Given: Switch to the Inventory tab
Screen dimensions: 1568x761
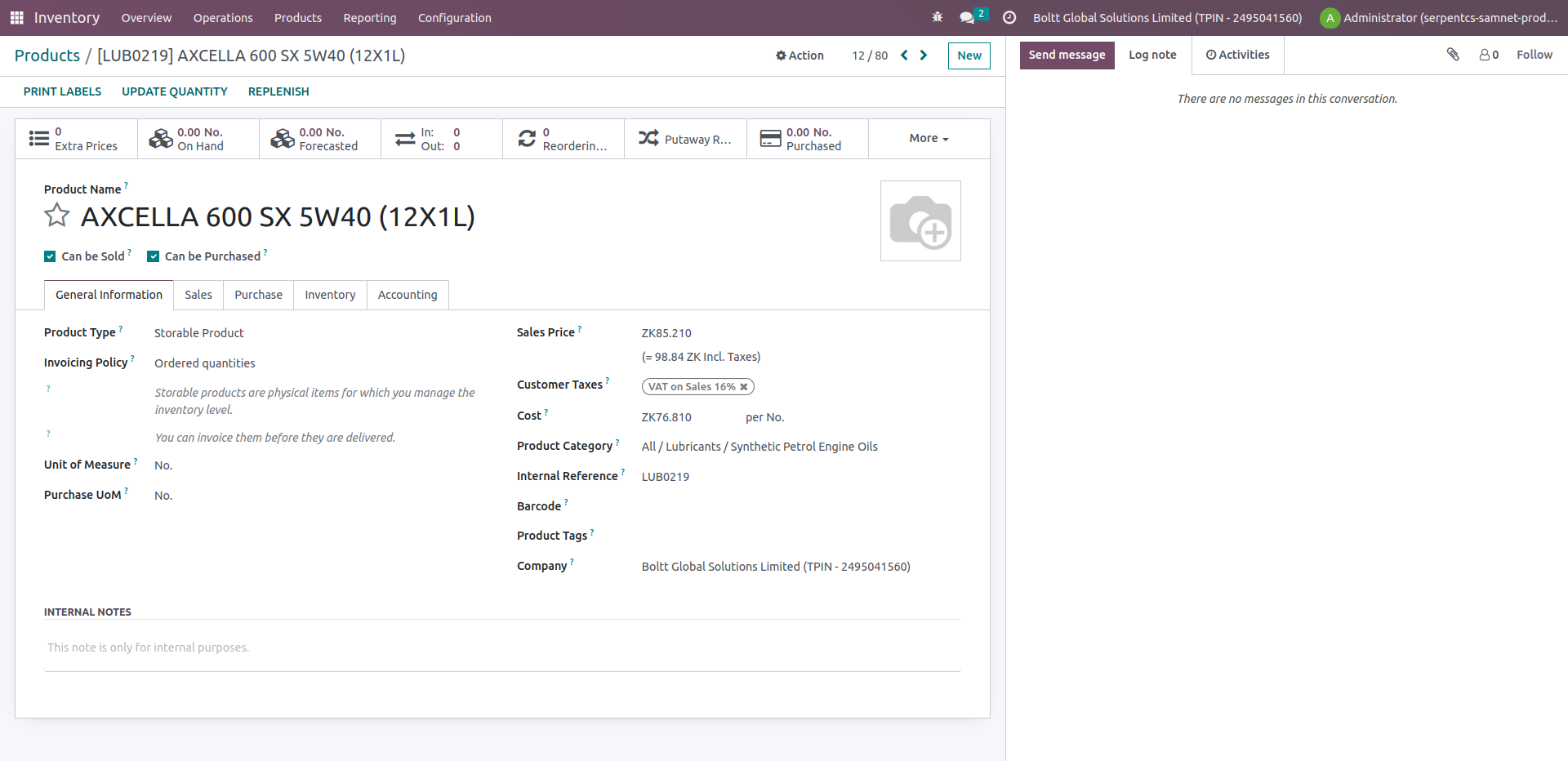Looking at the screenshot, I should click(x=330, y=295).
